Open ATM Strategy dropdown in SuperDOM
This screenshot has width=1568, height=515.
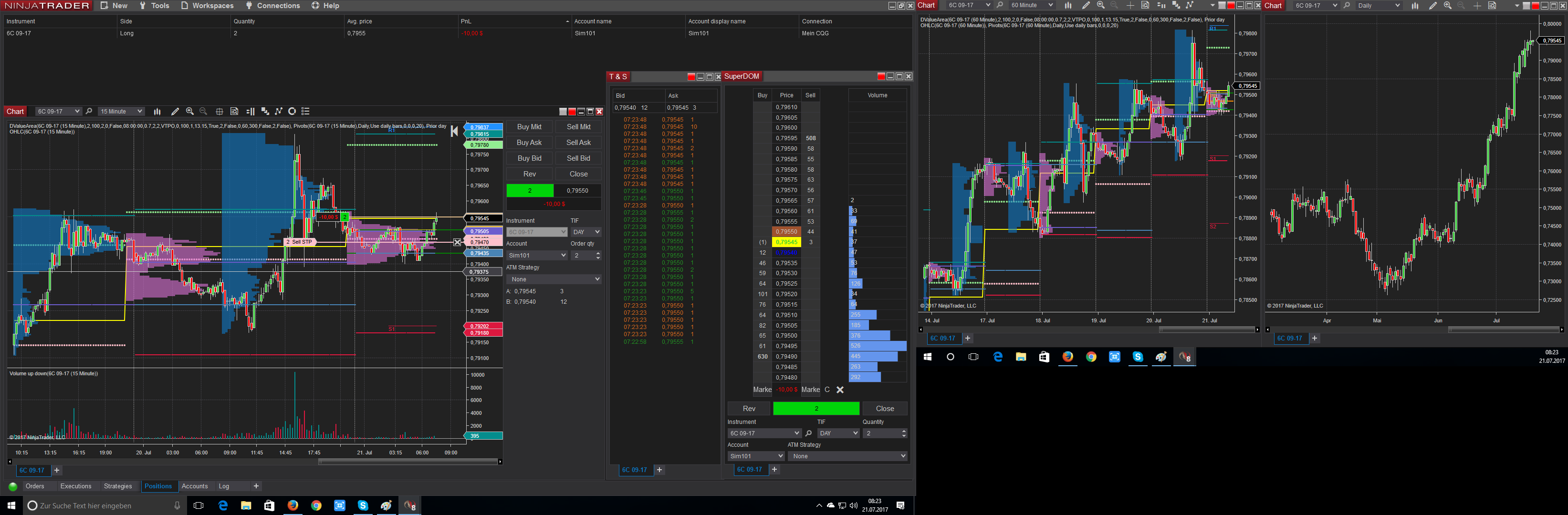[x=847, y=456]
